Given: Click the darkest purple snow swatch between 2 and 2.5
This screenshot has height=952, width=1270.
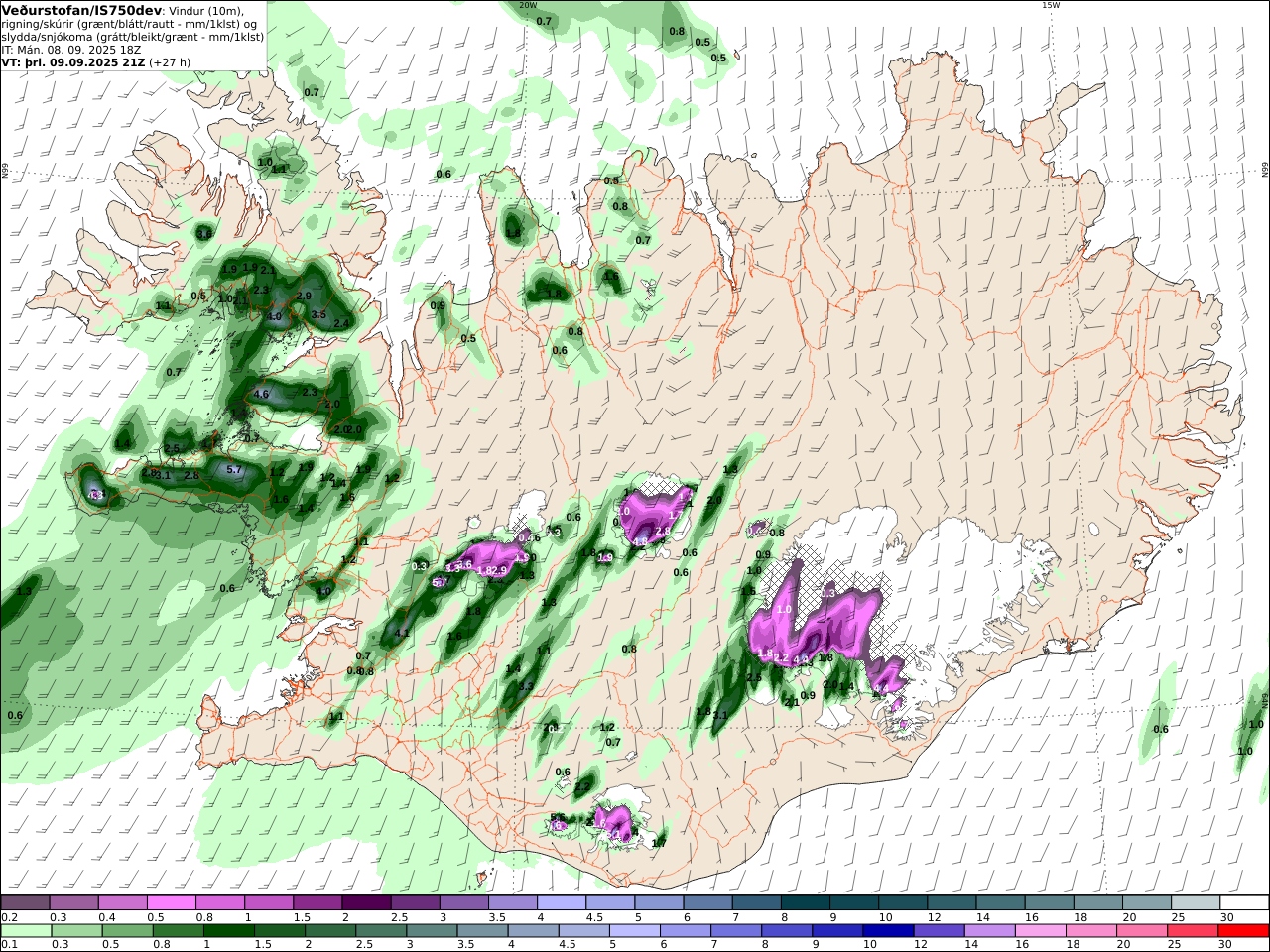Looking at the screenshot, I should click(x=365, y=902).
